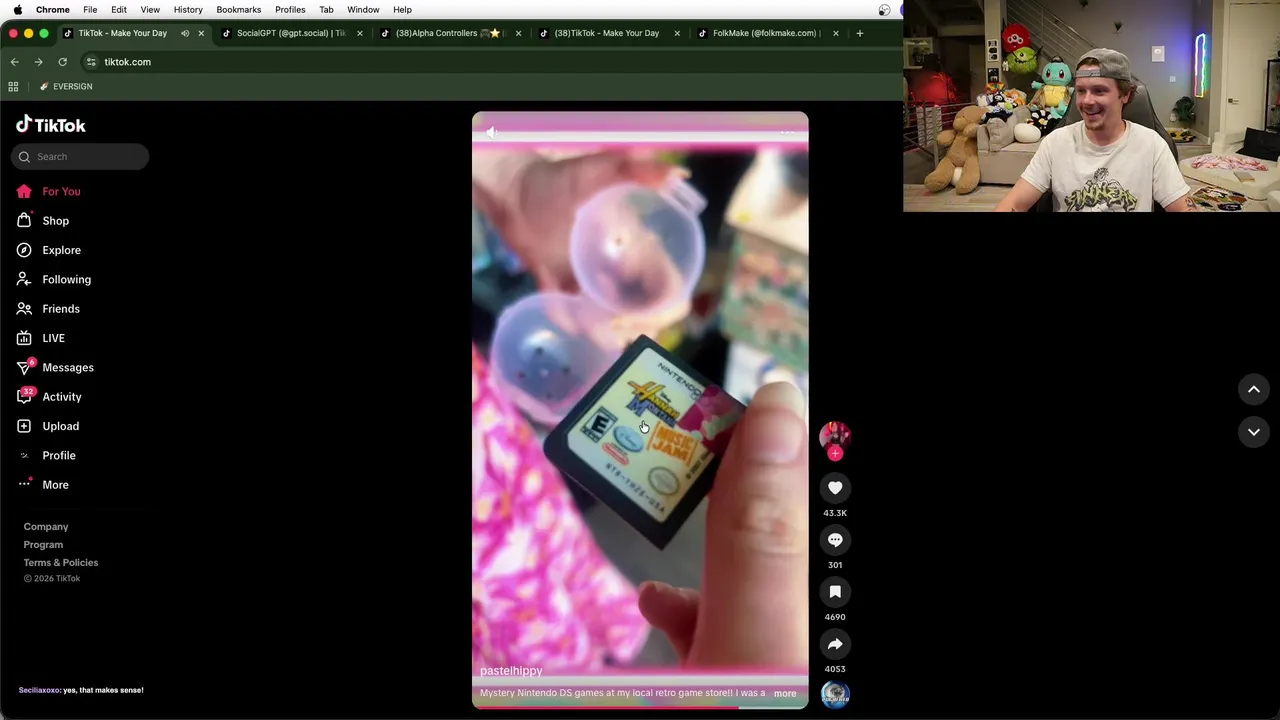Click the site info icon in address bar

pos(91,62)
